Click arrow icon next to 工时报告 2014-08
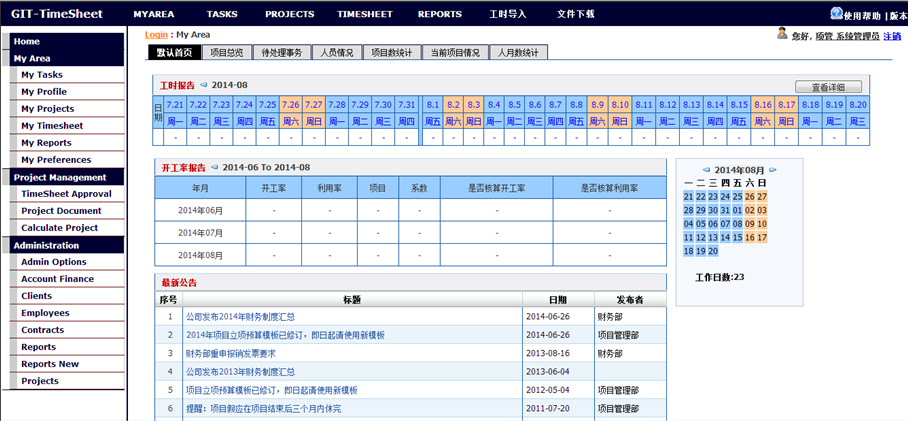The height and width of the screenshot is (421, 908). 204,85
